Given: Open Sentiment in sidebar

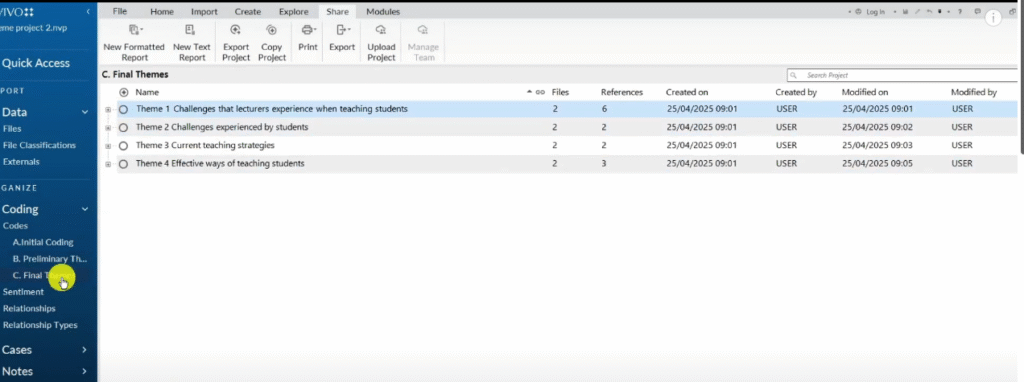Looking at the screenshot, I should coord(24,292).
